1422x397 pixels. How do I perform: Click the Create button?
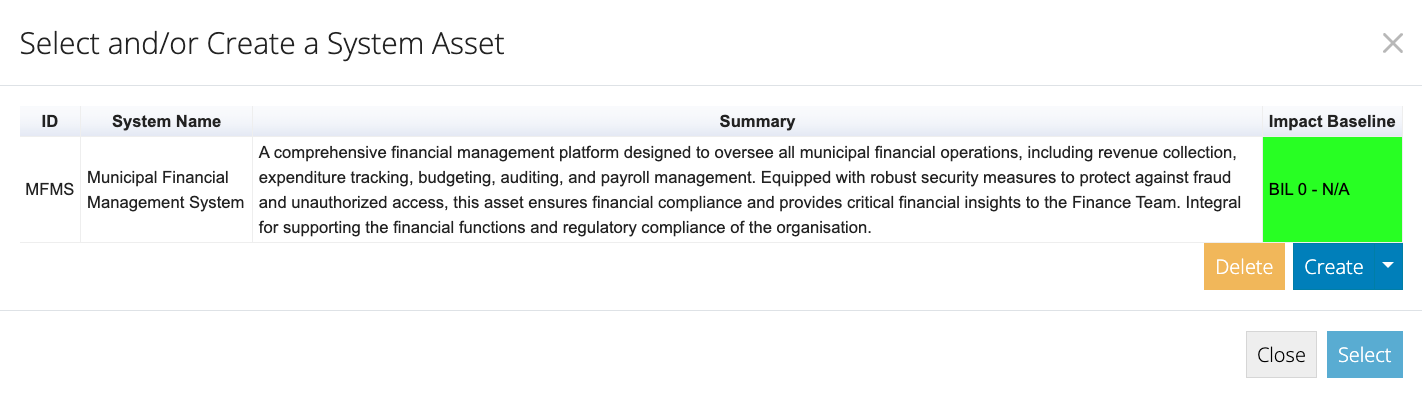pos(1333,267)
